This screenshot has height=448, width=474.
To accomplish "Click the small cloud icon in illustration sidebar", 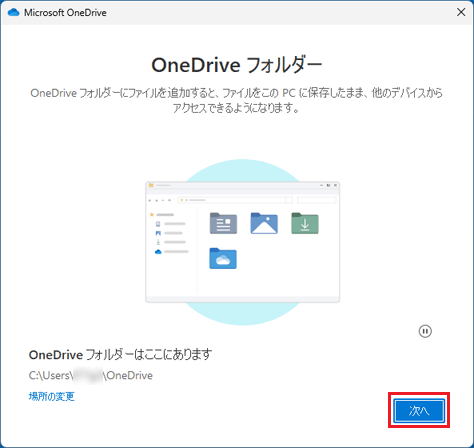I will (x=158, y=252).
